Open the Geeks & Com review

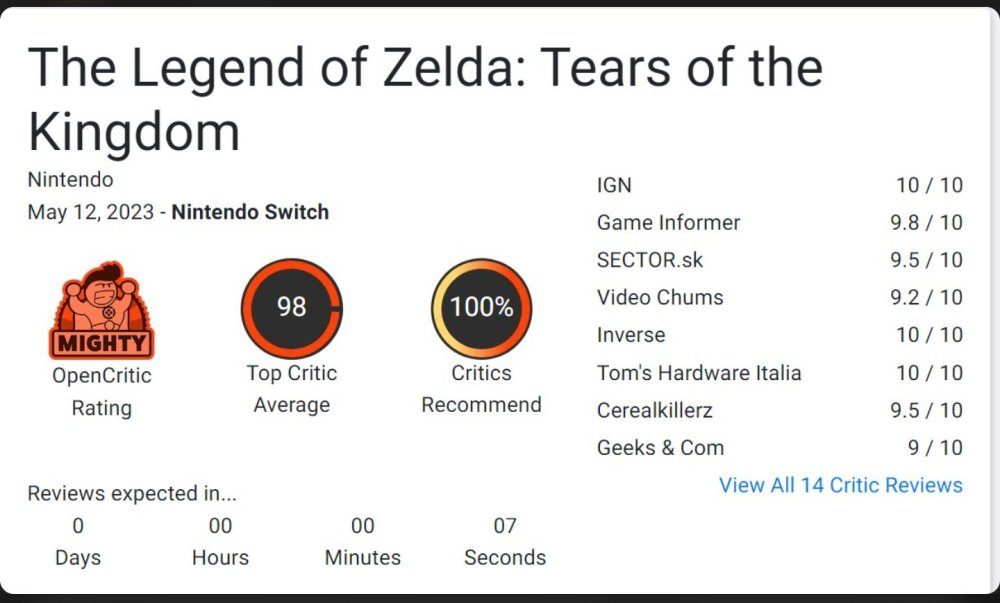pyautogui.click(x=779, y=448)
